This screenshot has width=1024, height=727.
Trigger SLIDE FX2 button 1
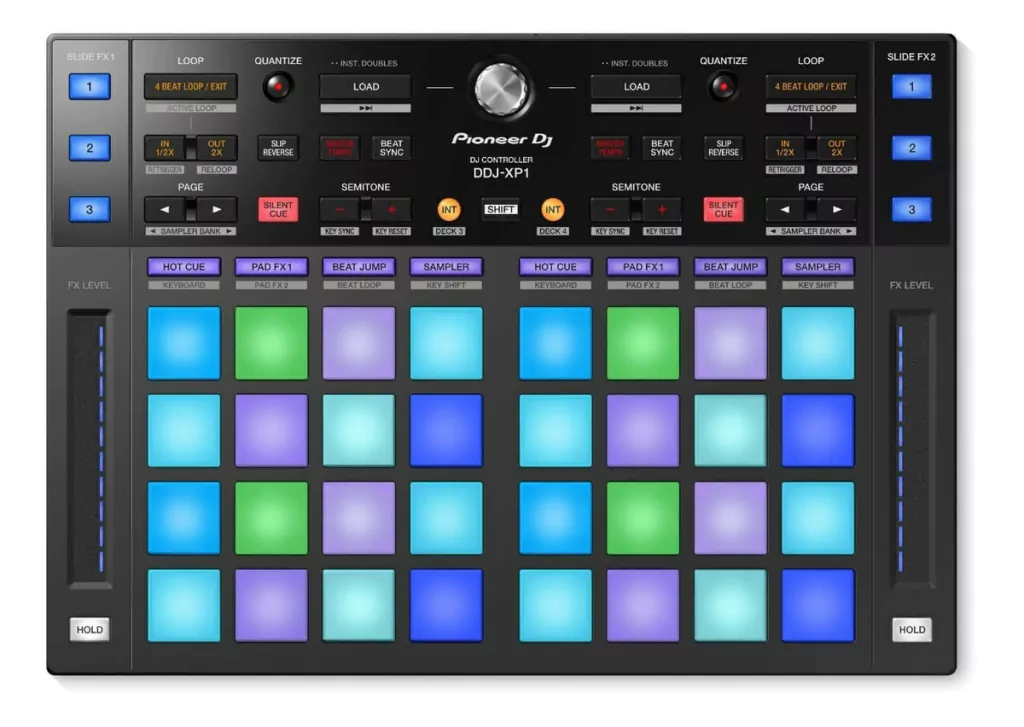(x=912, y=87)
